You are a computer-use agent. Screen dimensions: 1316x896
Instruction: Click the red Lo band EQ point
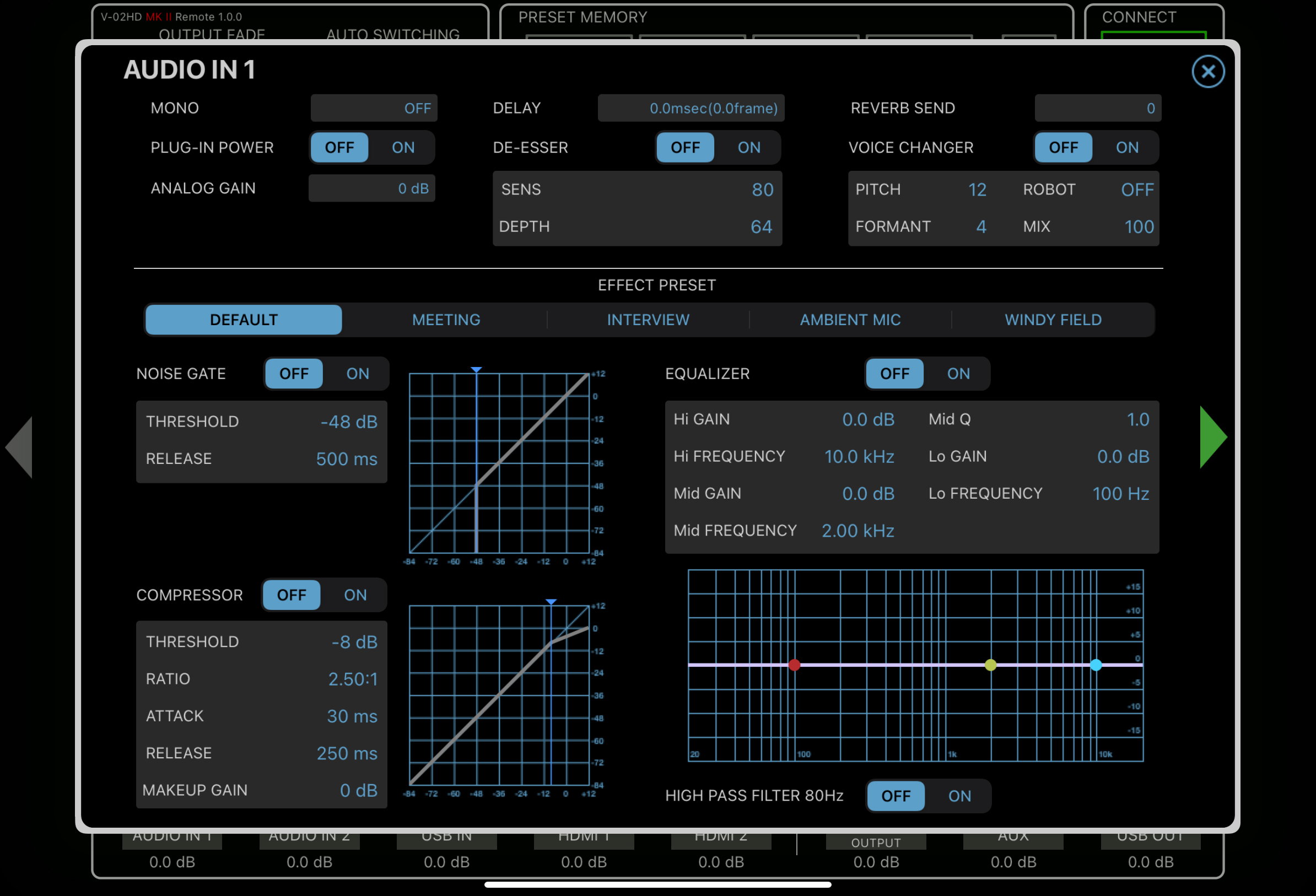click(x=794, y=665)
